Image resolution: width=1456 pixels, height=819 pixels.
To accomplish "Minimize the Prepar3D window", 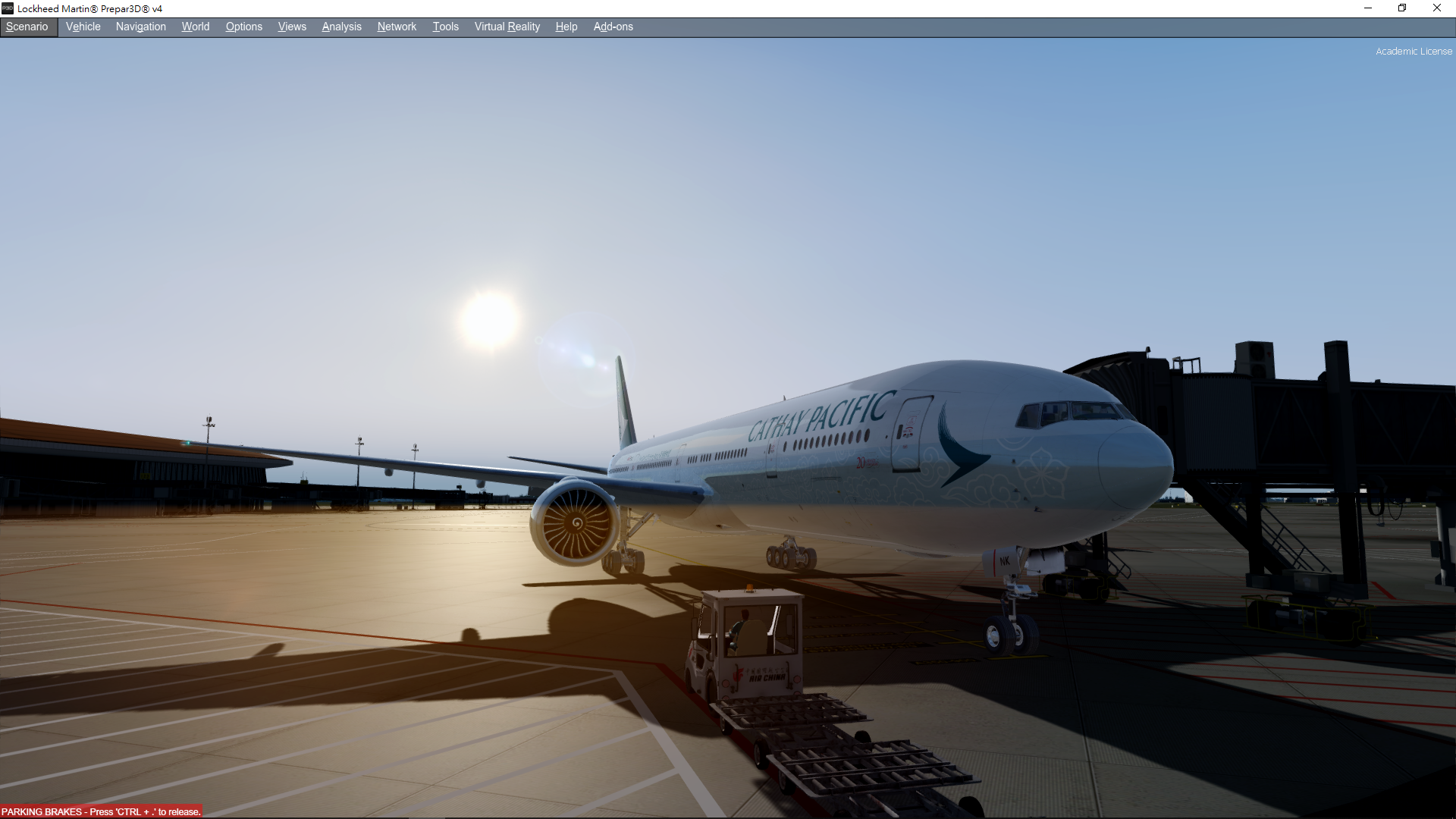I will pyautogui.click(x=1368, y=8).
